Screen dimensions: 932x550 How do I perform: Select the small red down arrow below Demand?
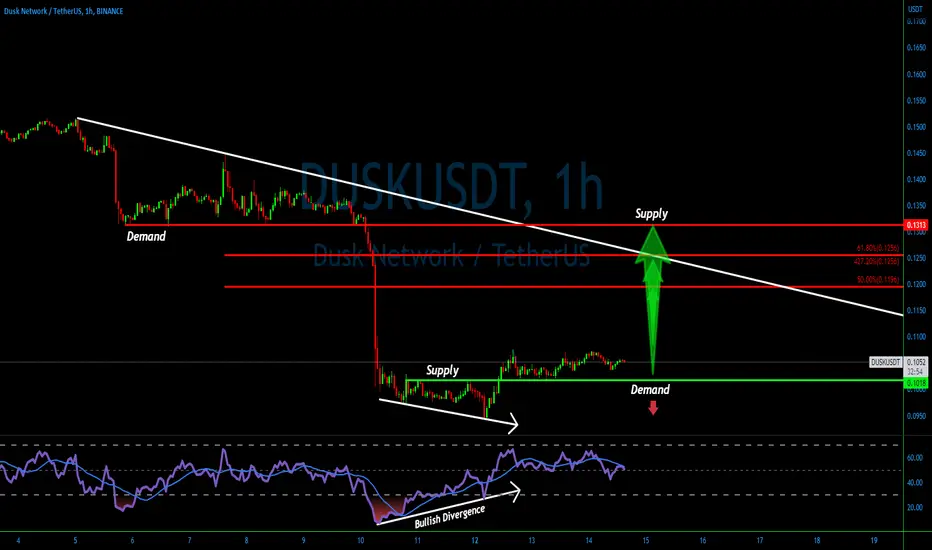coord(653,407)
